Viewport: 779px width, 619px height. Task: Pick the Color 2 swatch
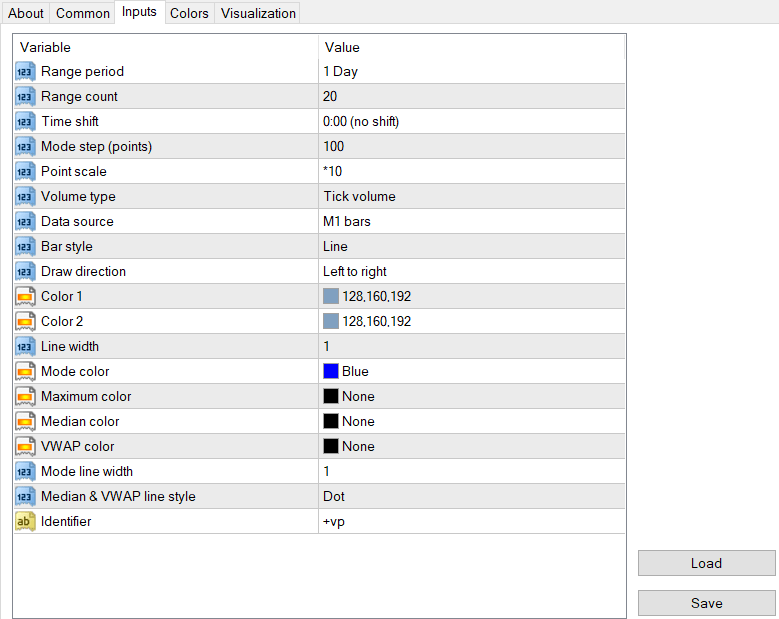click(x=331, y=321)
